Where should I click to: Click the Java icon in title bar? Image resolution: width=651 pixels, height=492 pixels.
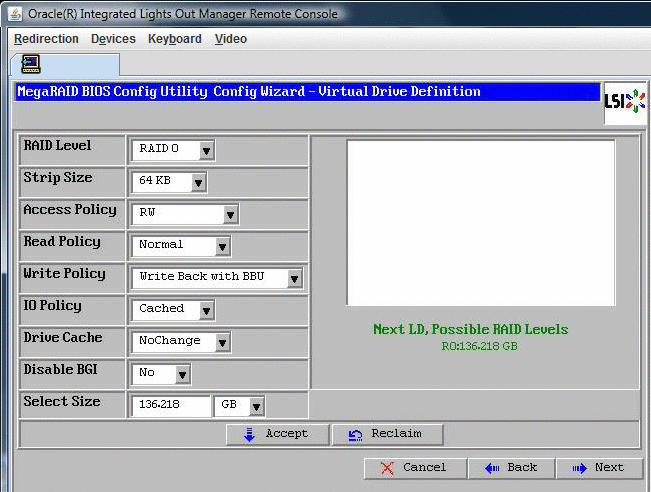pyautogui.click(x=15, y=13)
